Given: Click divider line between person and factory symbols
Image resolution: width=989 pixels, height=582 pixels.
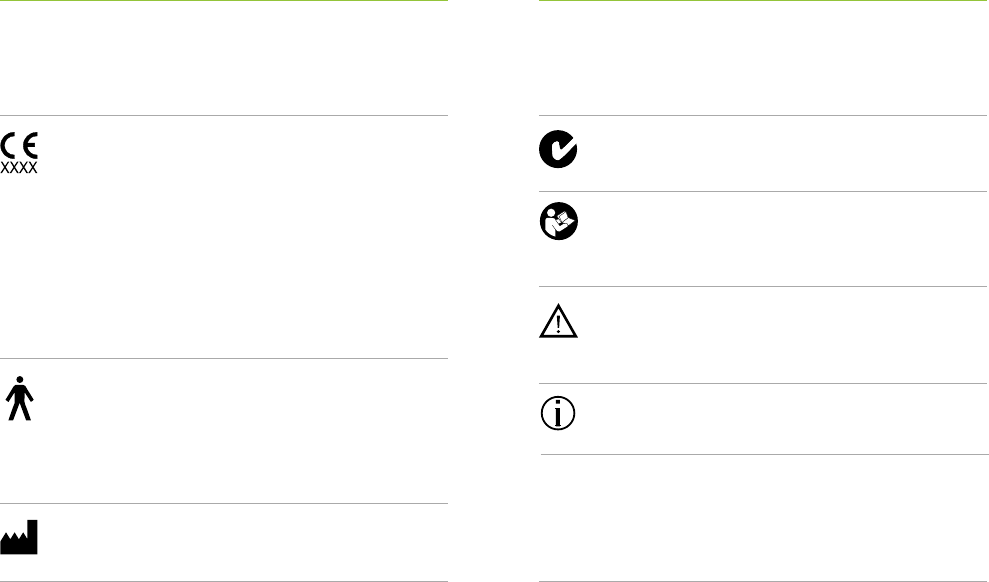Looking at the screenshot, I should click(224, 503).
